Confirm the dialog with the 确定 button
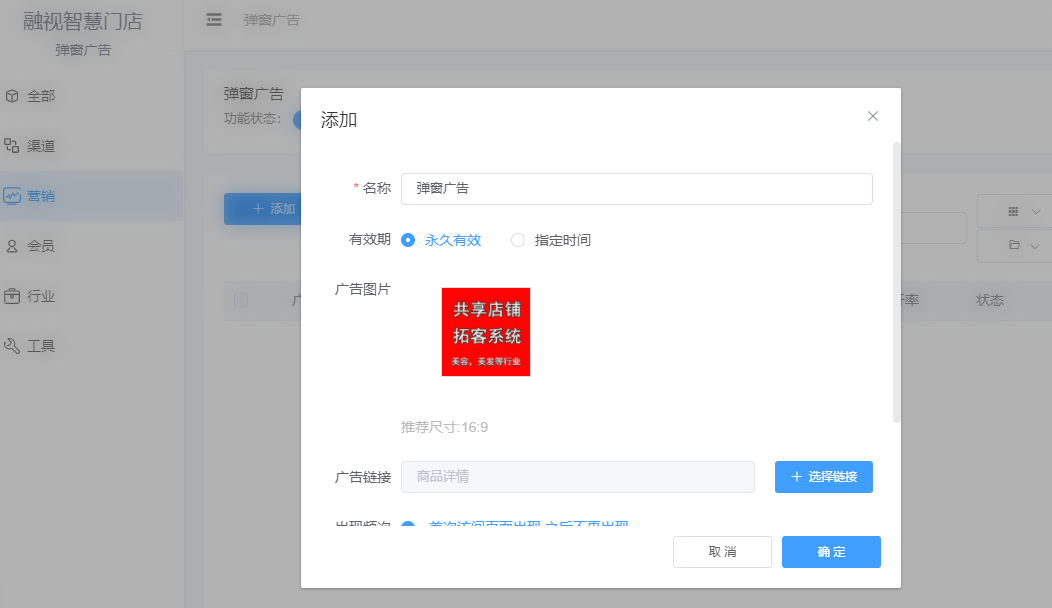The width and height of the screenshot is (1052, 608). [831, 552]
